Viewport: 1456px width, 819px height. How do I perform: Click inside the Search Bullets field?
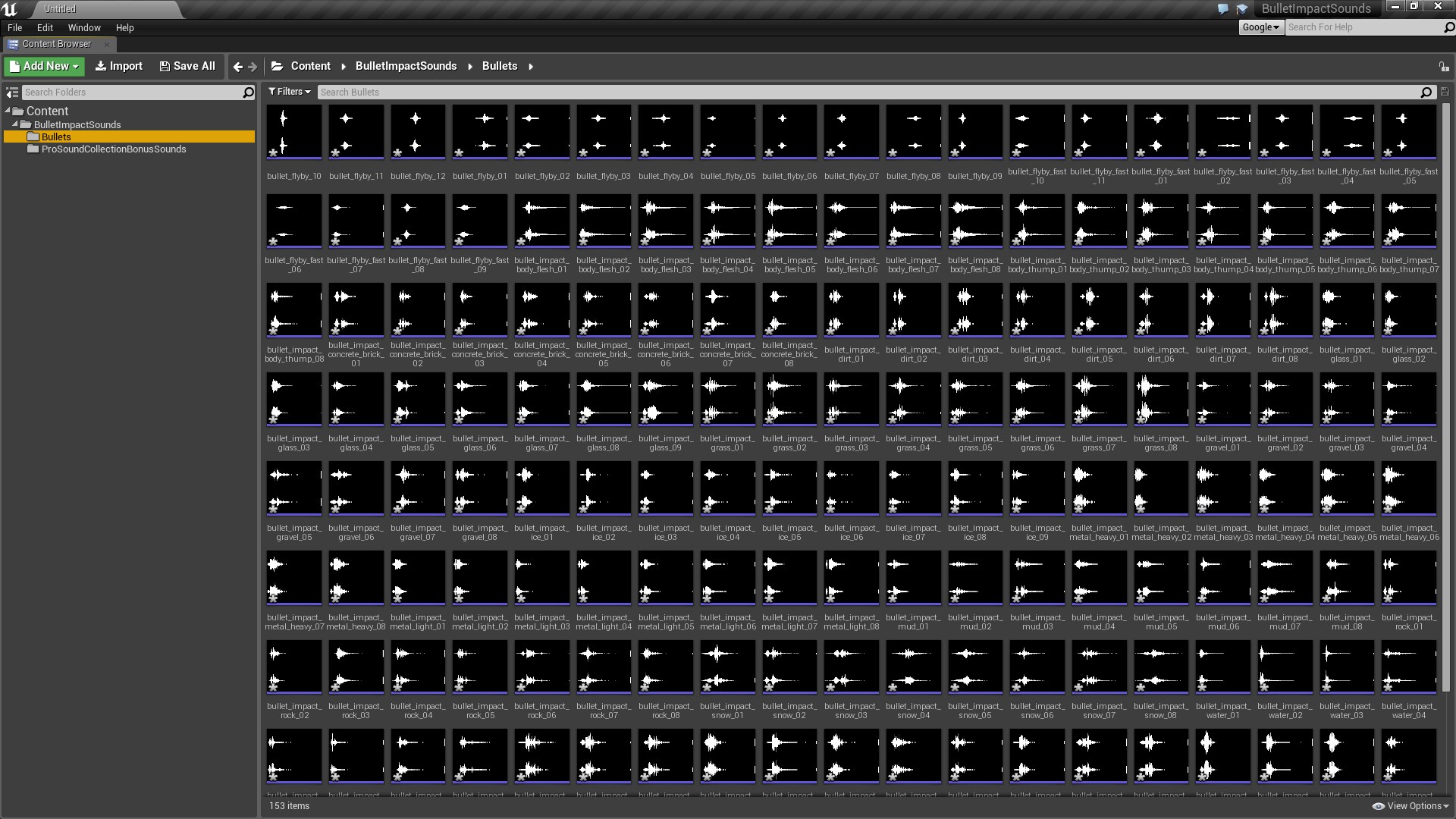point(531,92)
